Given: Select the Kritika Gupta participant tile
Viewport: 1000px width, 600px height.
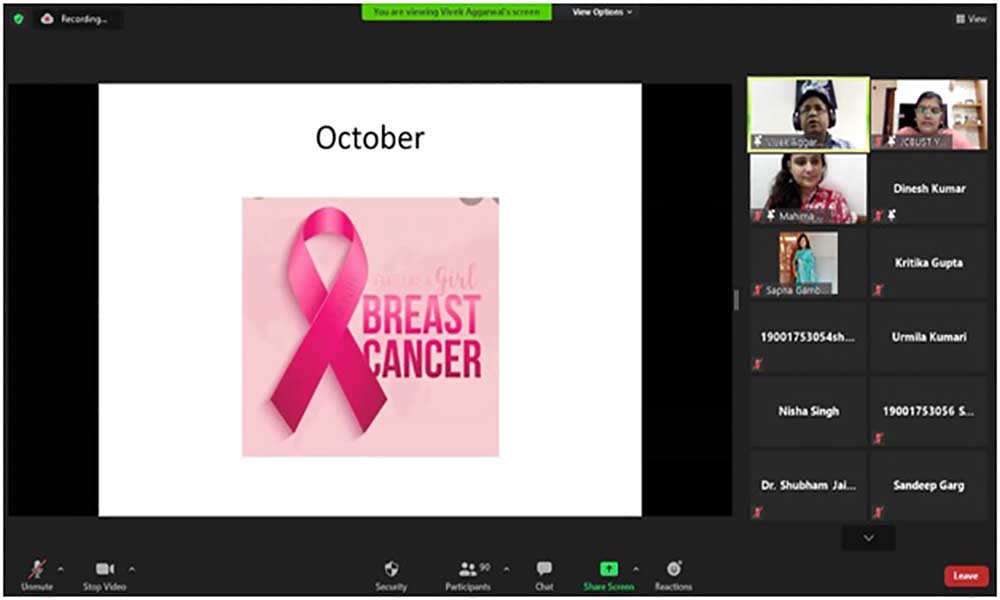Looking at the screenshot, I should point(929,263).
